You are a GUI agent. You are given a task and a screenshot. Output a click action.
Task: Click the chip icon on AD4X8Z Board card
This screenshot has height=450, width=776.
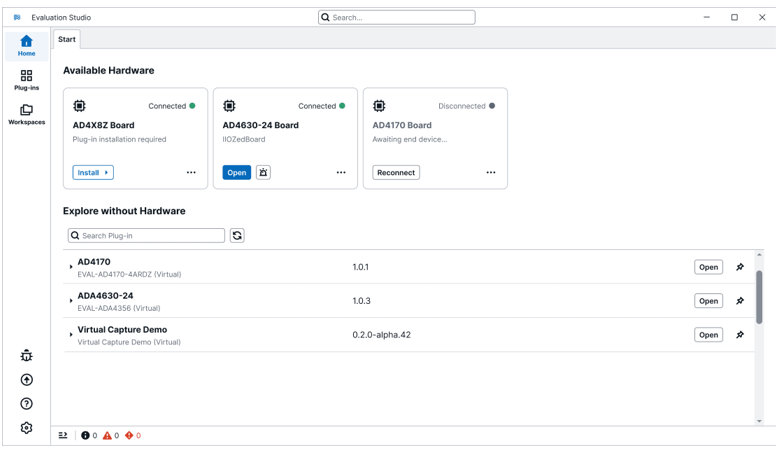[x=79, y=105]
